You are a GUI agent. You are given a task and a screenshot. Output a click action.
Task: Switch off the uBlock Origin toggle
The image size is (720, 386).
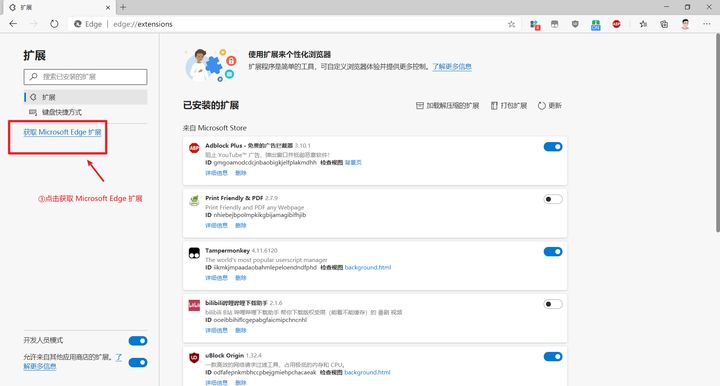[x=553, y=357]
